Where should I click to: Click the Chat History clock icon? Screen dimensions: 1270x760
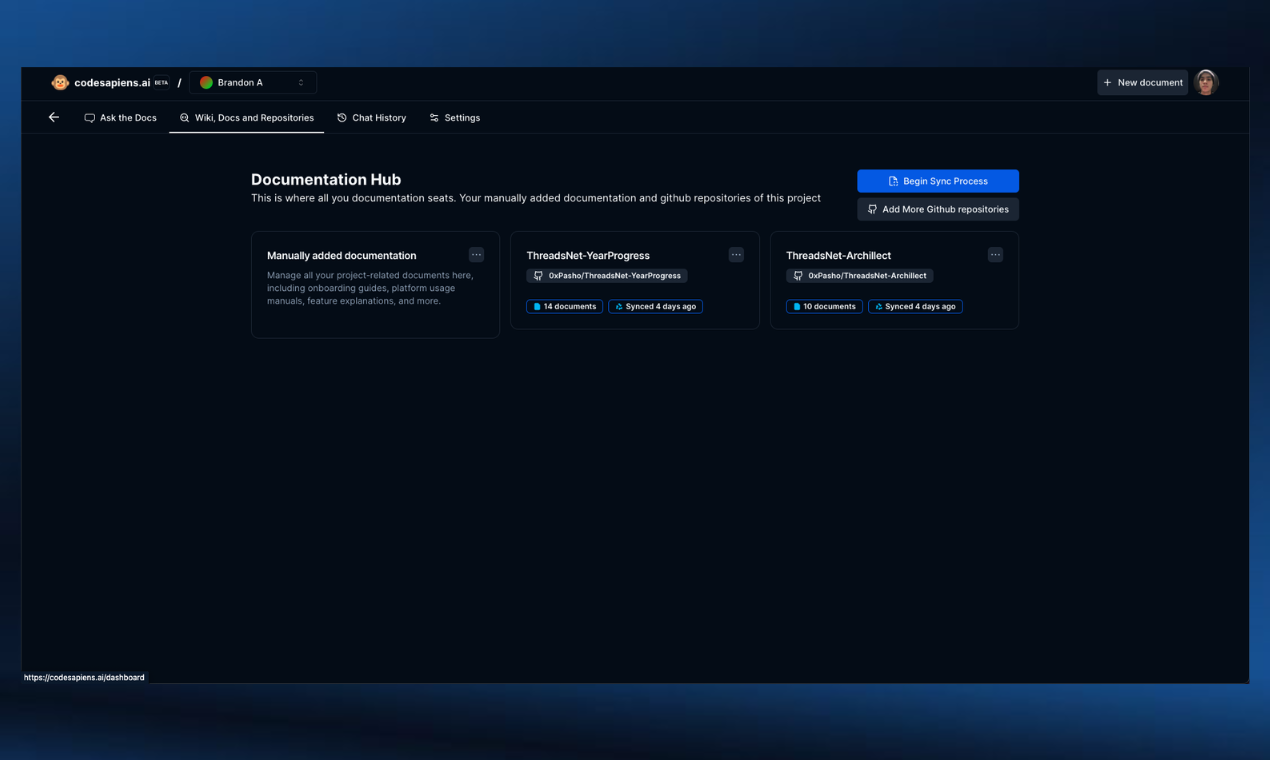340,117
